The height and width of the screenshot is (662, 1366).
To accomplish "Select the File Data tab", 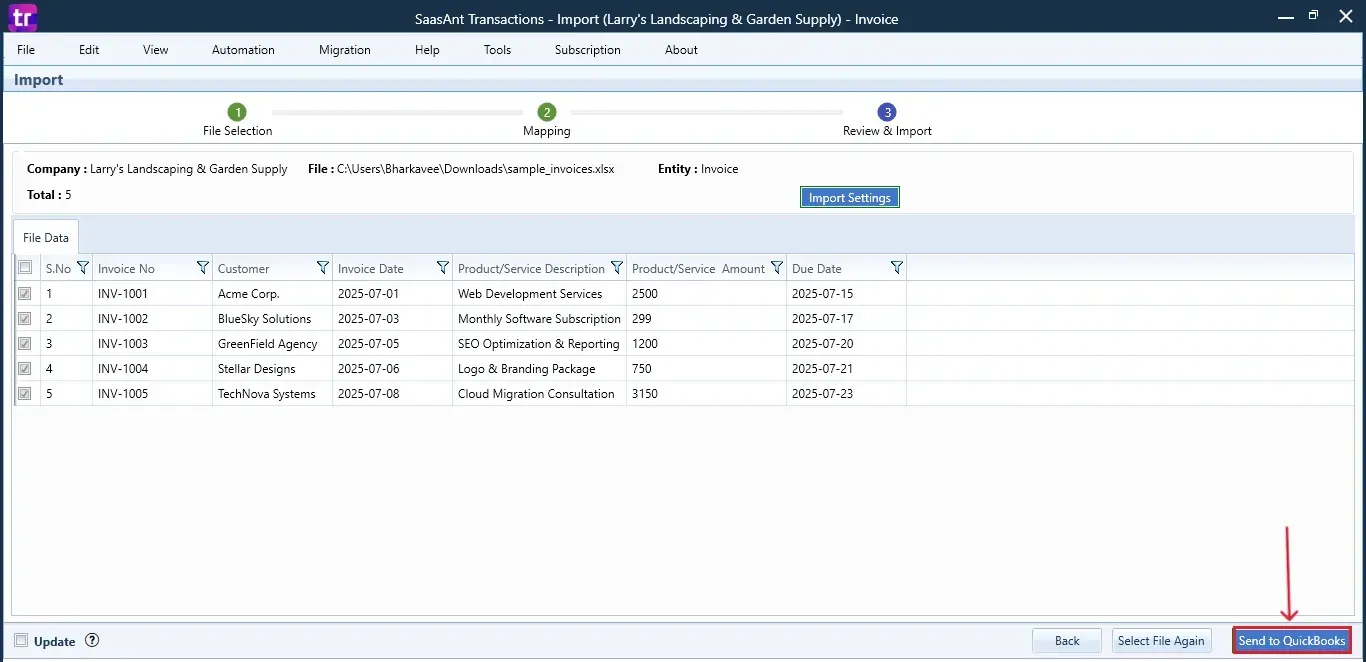I will click(x=46, y=238).
